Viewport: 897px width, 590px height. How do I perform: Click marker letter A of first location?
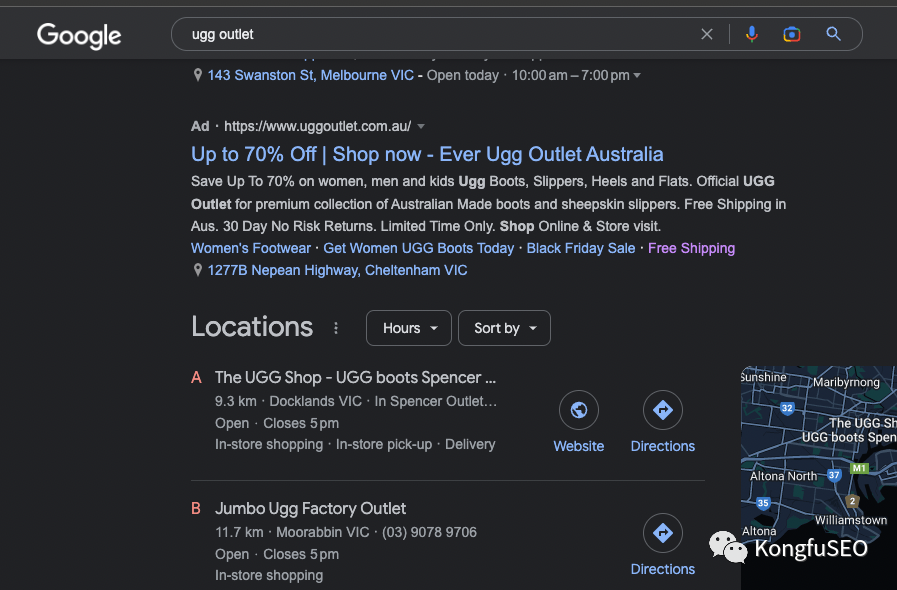tap(196, 378)
